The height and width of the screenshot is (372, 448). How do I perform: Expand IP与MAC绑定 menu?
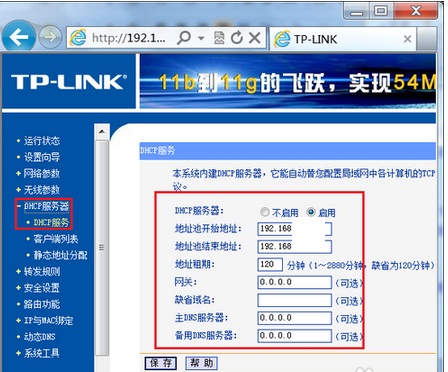(48, 320)
